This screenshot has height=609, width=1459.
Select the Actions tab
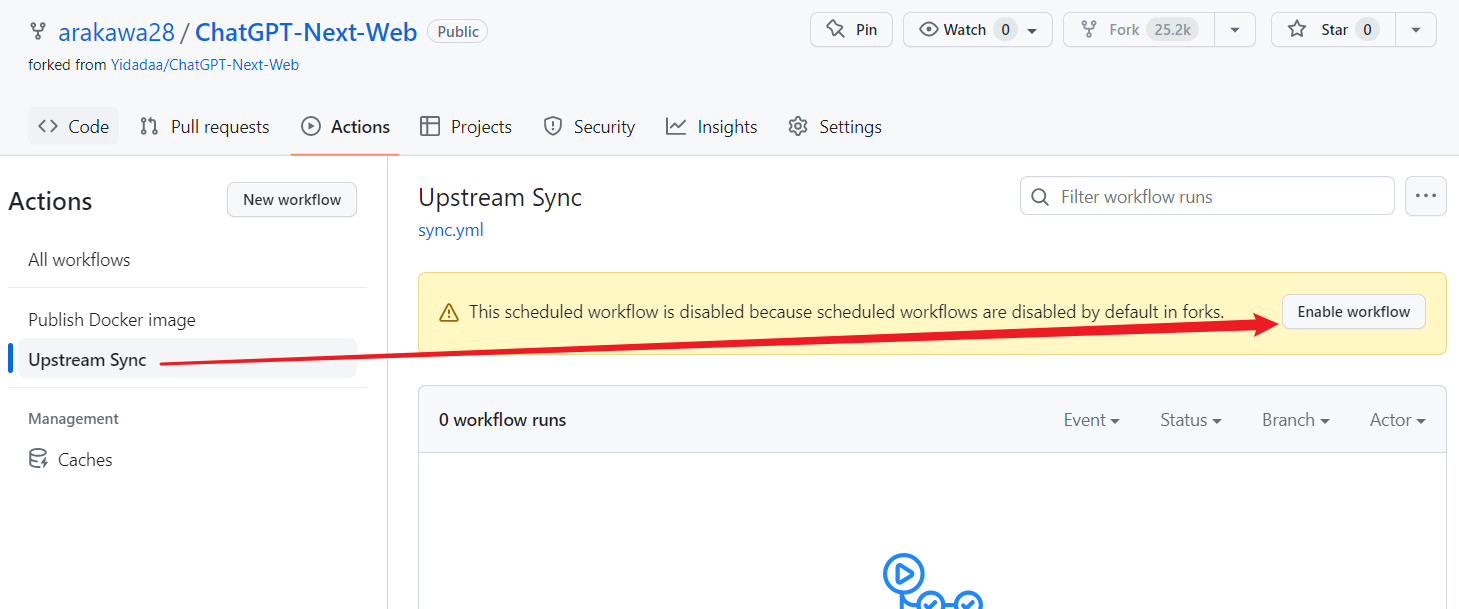pos(346,127)
